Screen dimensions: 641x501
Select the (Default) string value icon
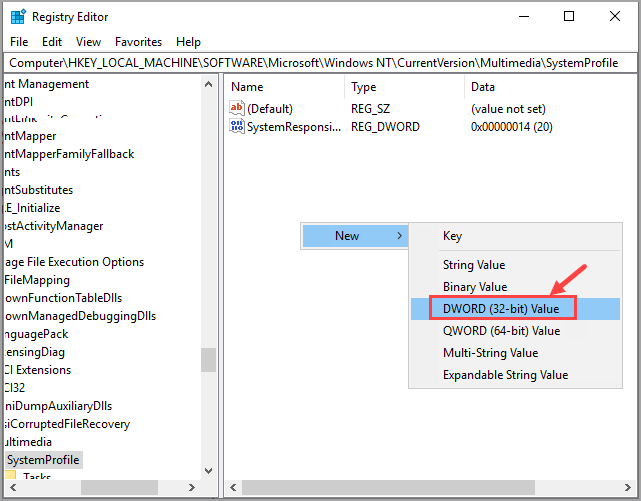(237, 108)
